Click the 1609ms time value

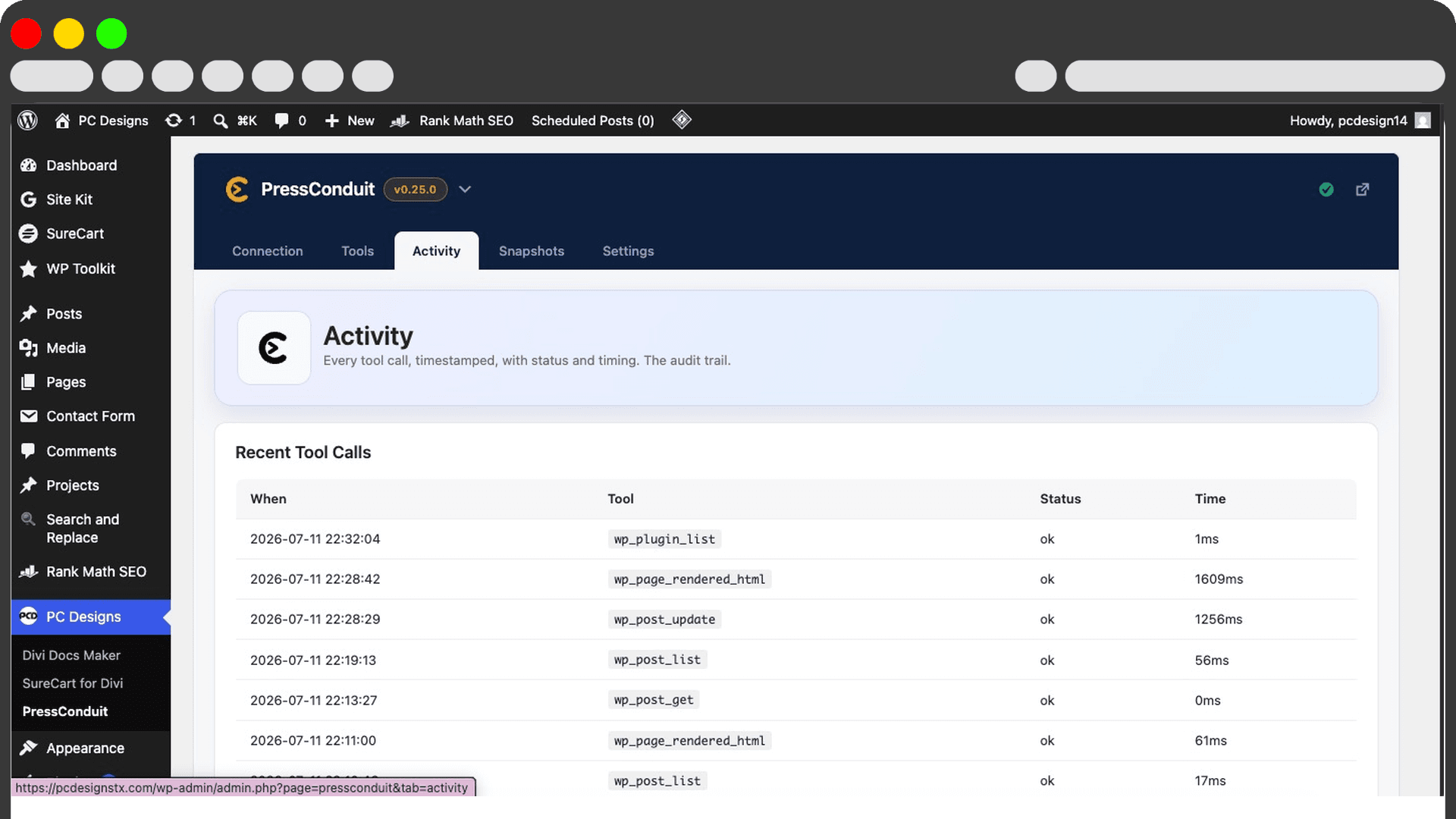pyautogui.click(x=1219, y=579)
